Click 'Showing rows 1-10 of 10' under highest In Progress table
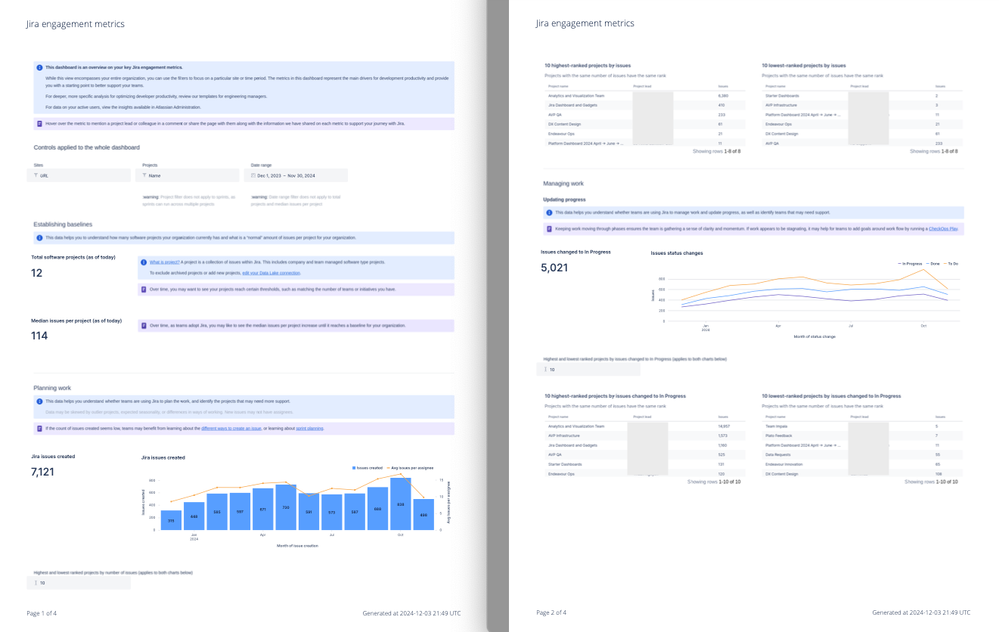 tap(714, 482)
